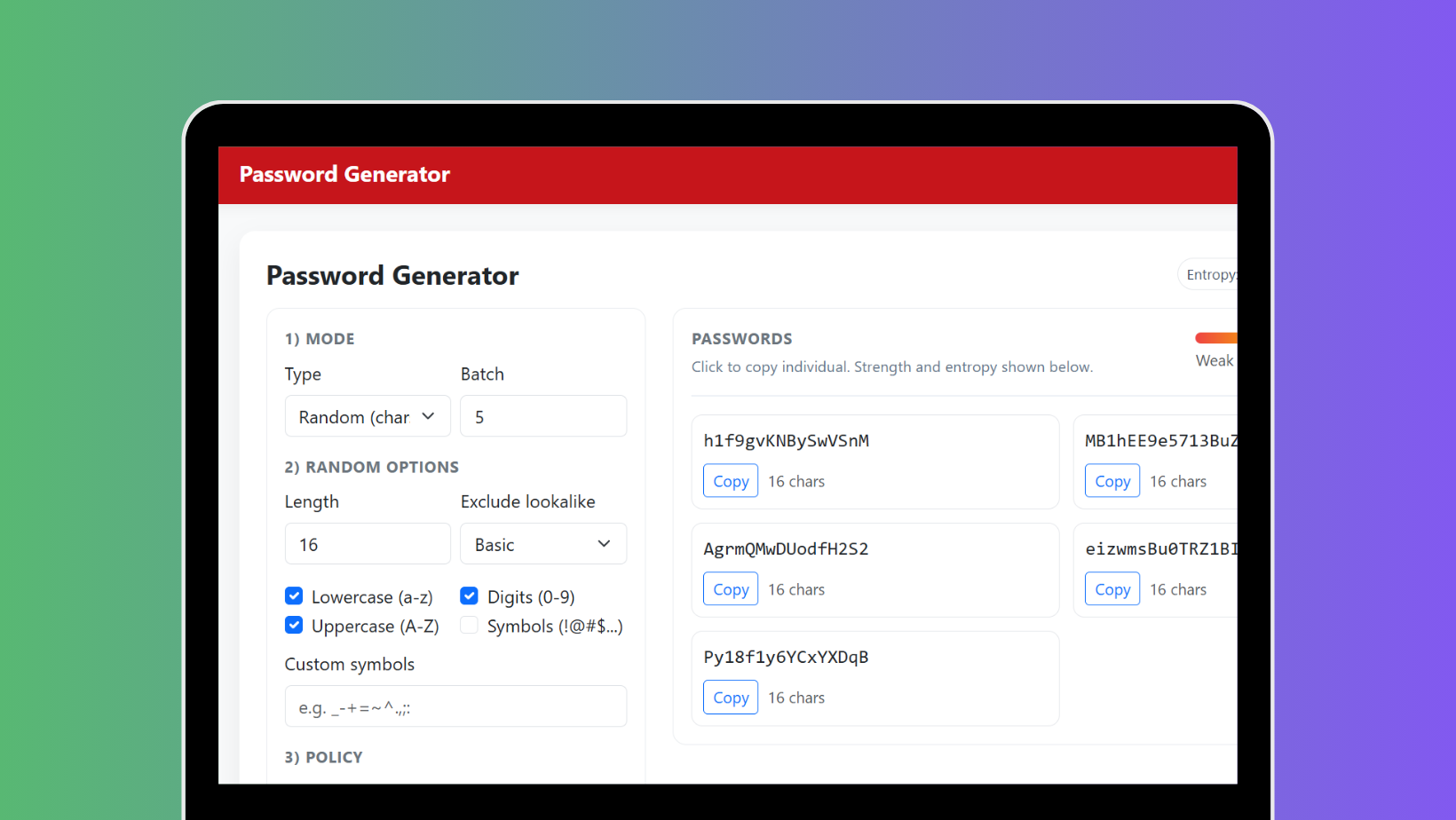
Task: Click the Length input showing 16
Action: (367, 543)
